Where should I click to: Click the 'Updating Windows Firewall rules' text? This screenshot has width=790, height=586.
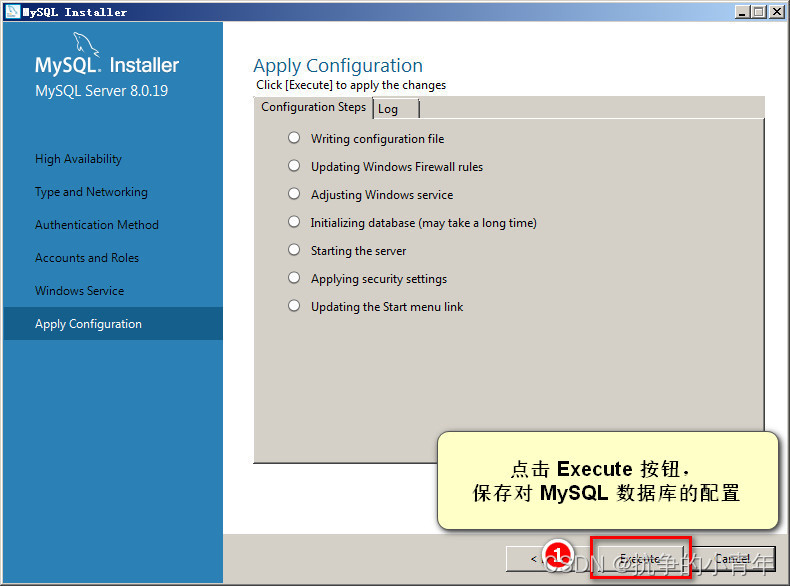click(x=397, y=167)
